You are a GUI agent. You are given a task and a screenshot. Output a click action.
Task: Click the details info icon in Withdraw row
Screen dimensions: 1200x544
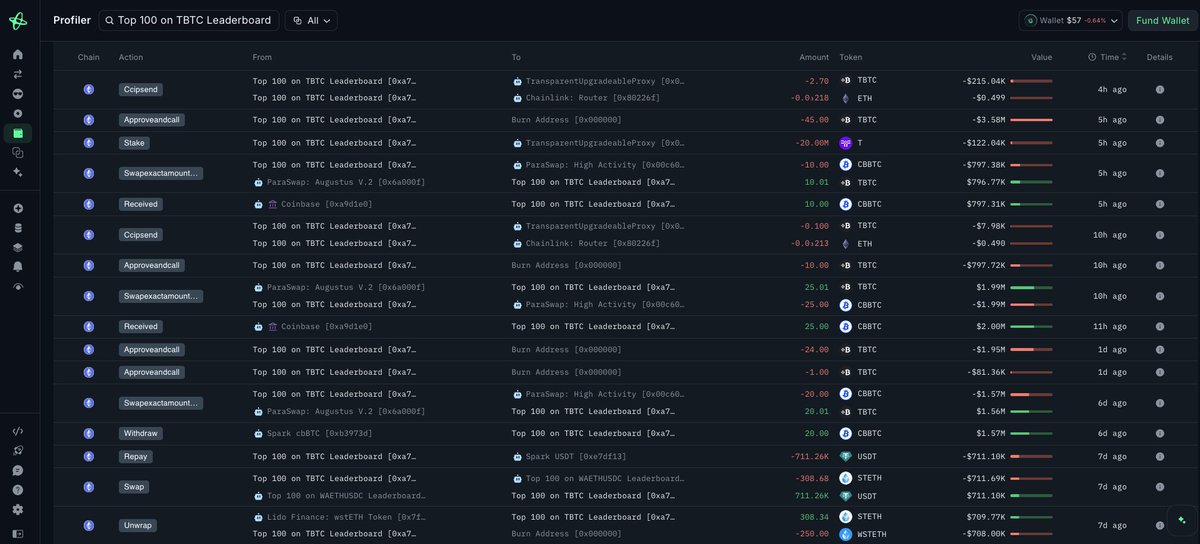click(1160, 434)
